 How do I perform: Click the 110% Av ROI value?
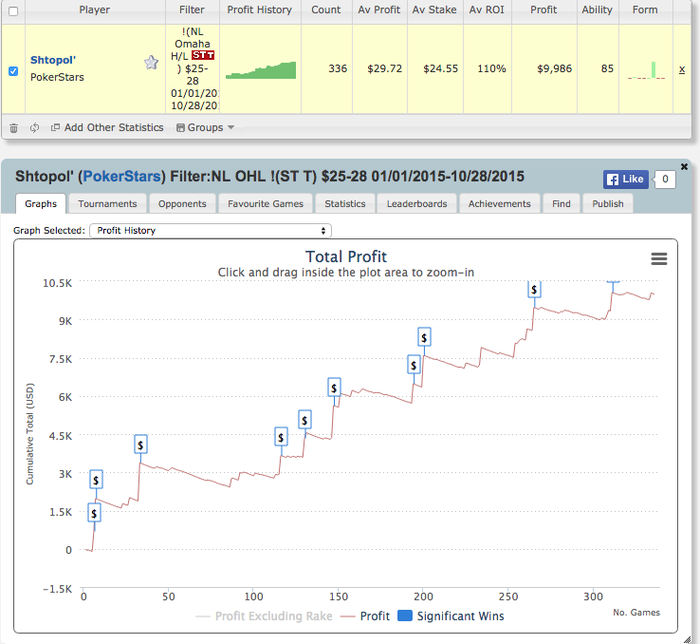coord(492,68)
